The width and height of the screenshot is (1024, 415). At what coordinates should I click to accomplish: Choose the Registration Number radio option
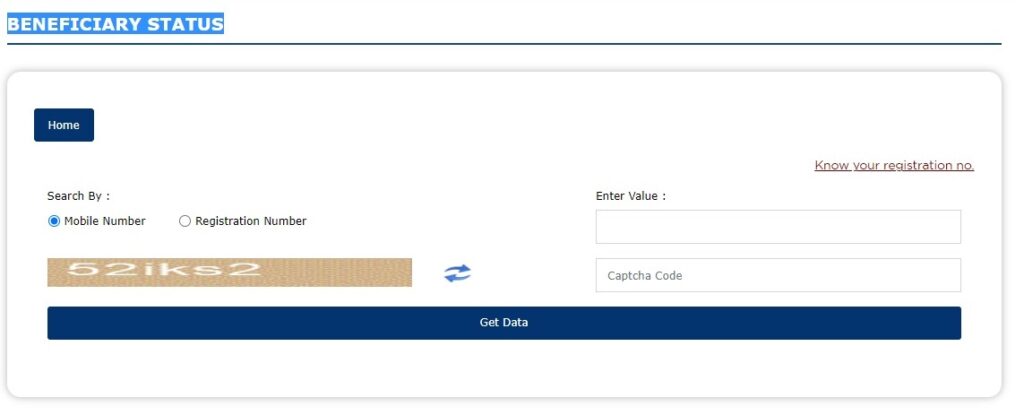click(185, 221)
